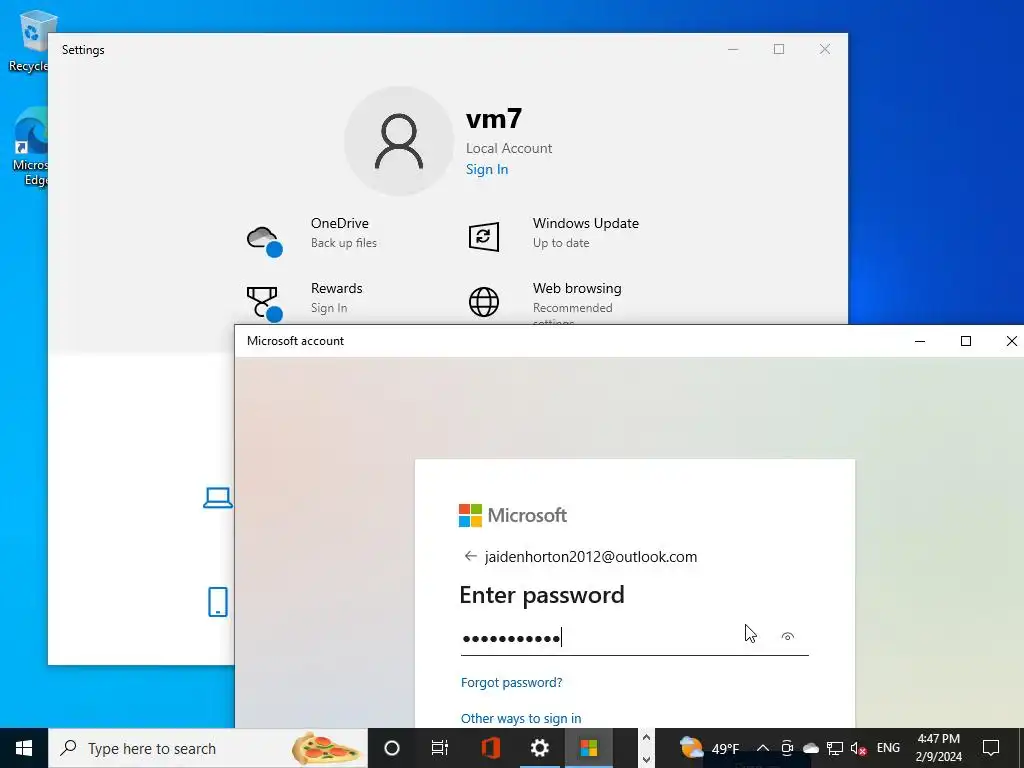Screen dimensions: 1024x768
Task: Click Microsoft account taskbar icon
Action: pos(588,748)
